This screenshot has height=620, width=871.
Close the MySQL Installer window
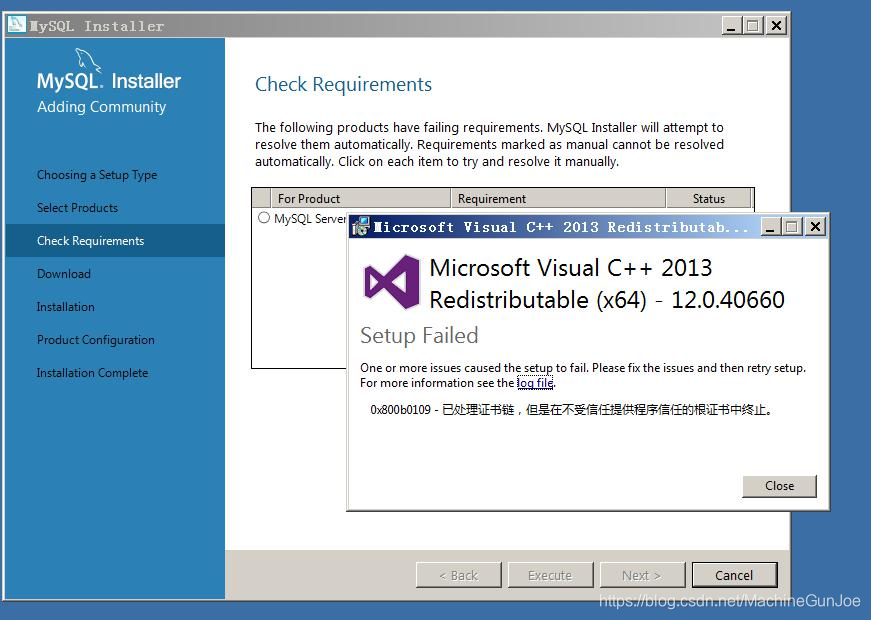[x=777, y=26]
